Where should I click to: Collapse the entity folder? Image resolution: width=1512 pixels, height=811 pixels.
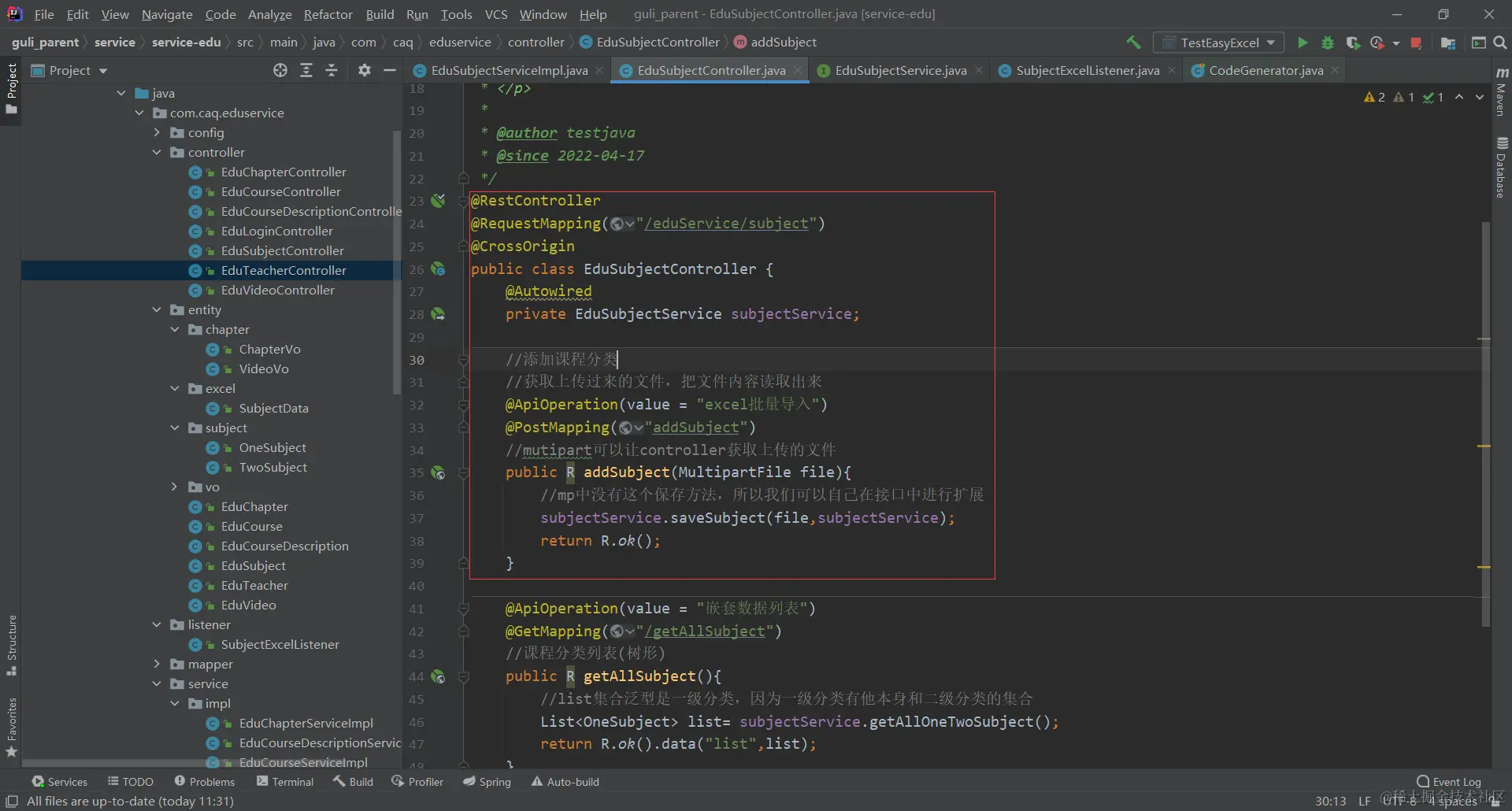tap(157, 310)
